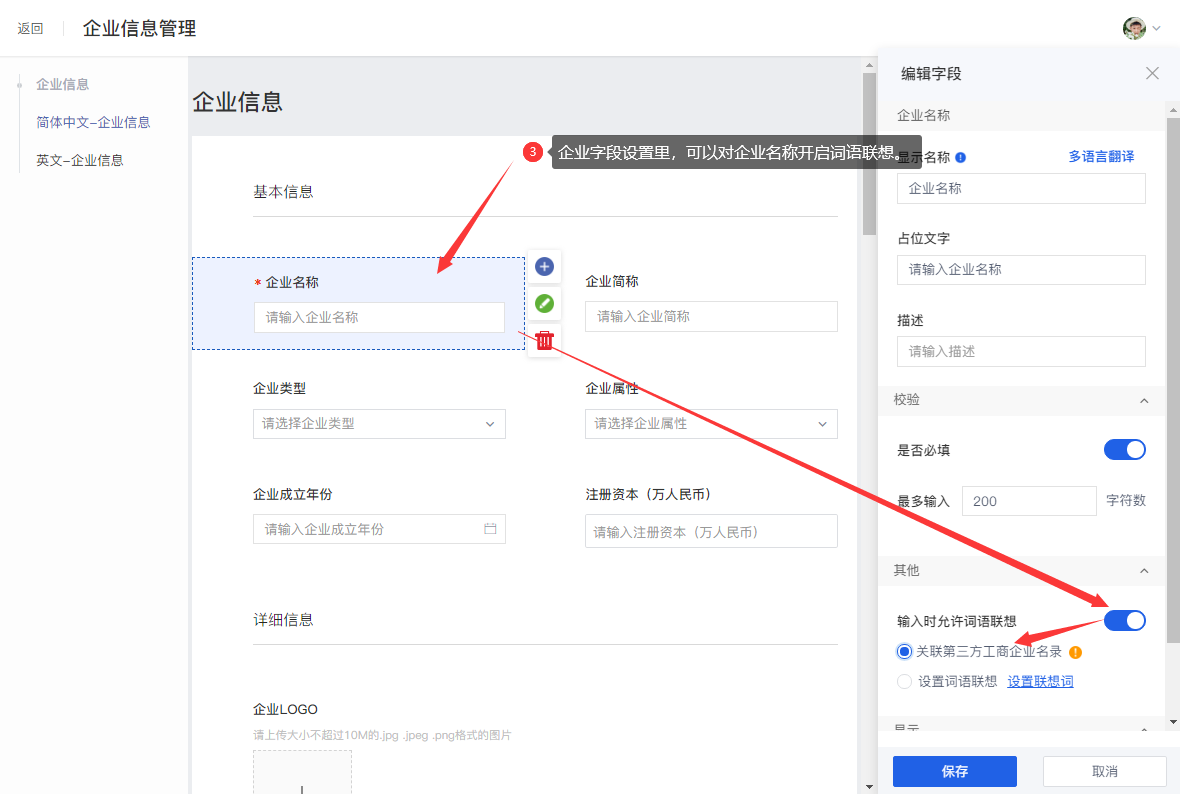The width and height of the screenshot is (1180, 794).
Task: Click the 保存 save button
Action: tap(954, 771)
